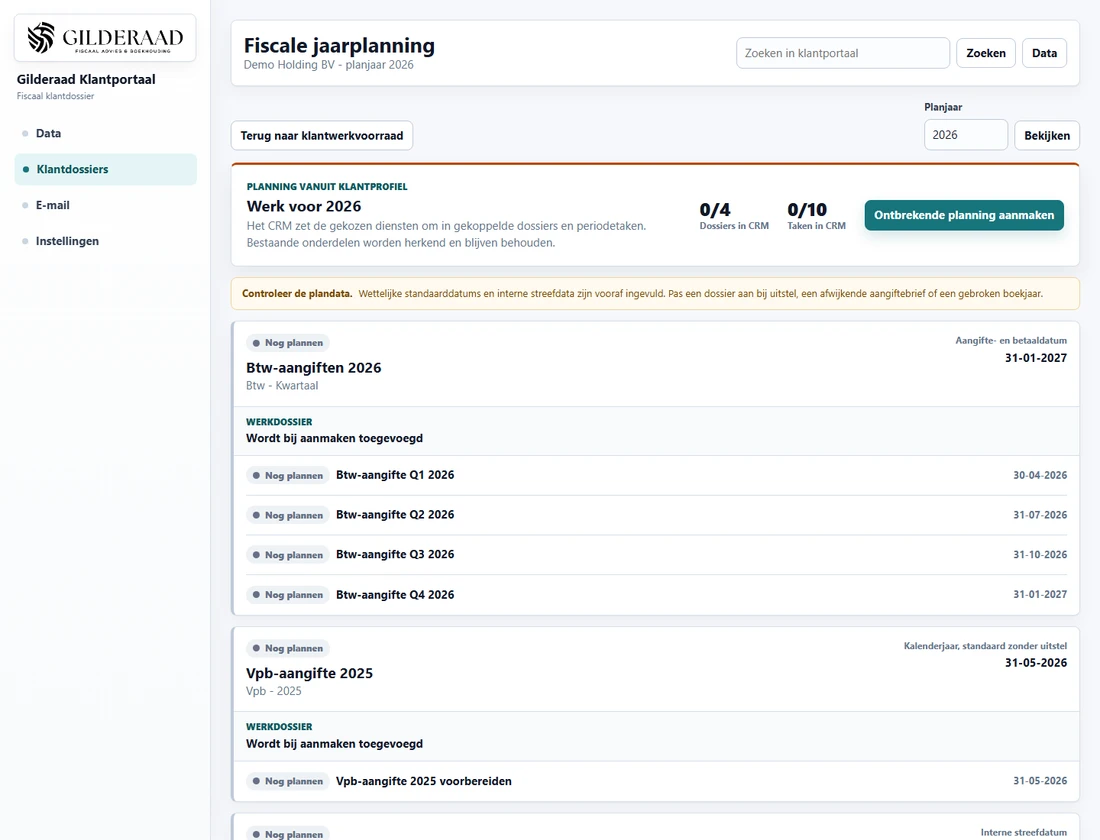Click the Bekijken button
Image resolution: width=1100 pixels, height=840 pixels.
(1047, 135)
